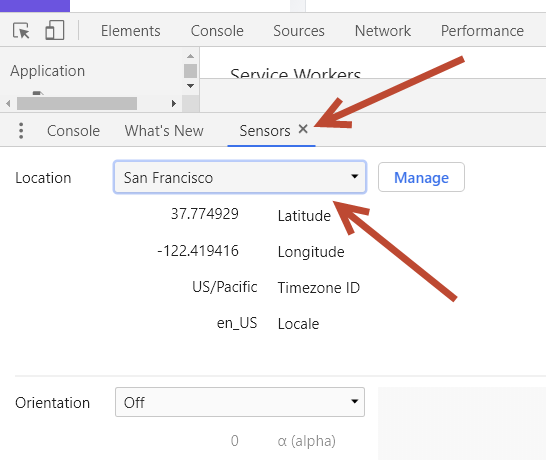Screen dimensions: 546x460
Task: Click the sidebar scroll up arrow
Action: pyautogui.click(x=190, y=56)
